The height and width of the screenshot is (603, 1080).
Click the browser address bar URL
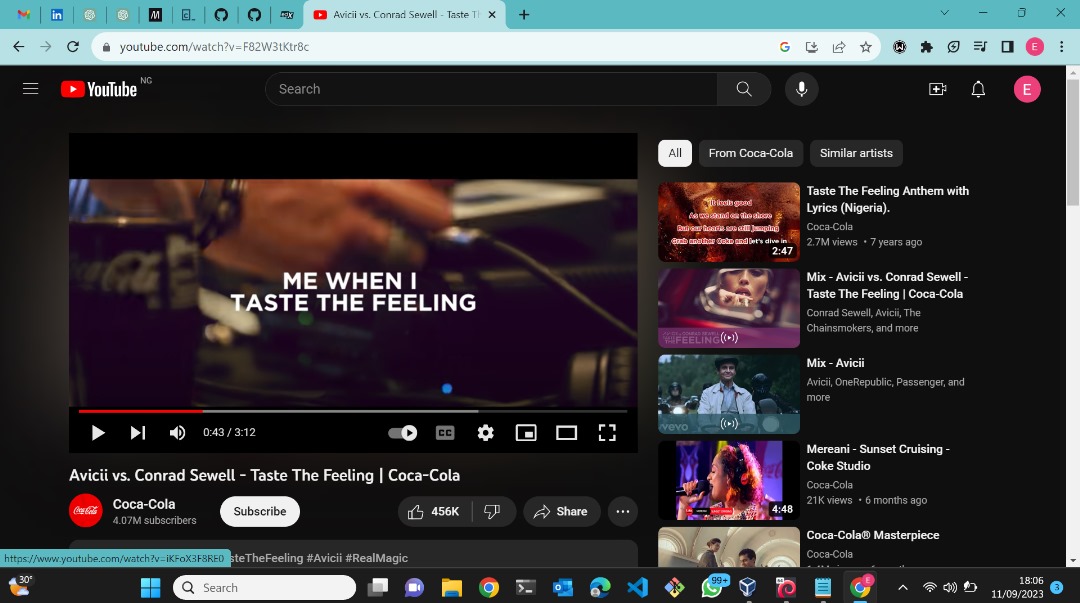click(214, 47)
